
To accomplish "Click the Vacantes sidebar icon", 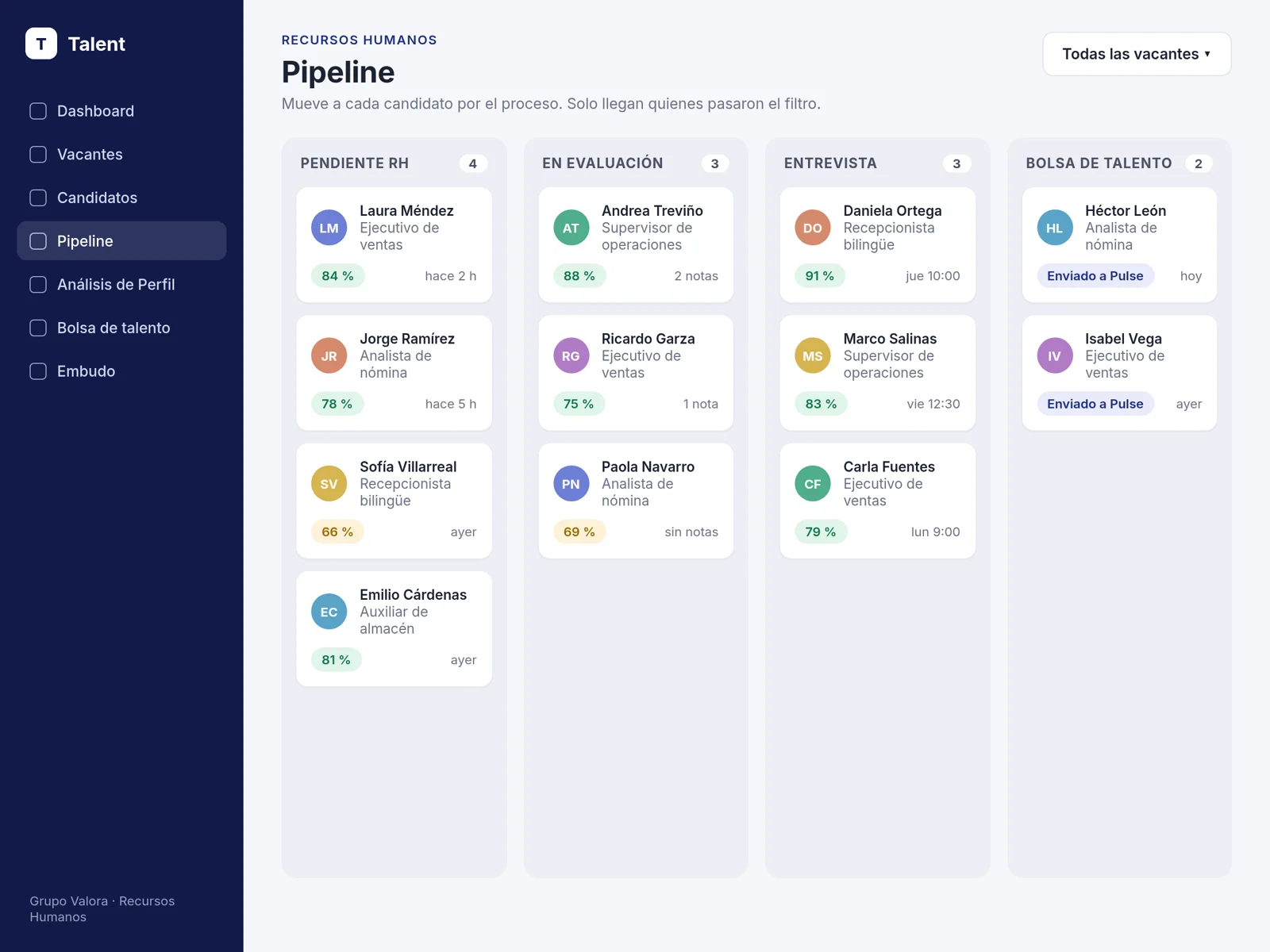I will 38,154.
